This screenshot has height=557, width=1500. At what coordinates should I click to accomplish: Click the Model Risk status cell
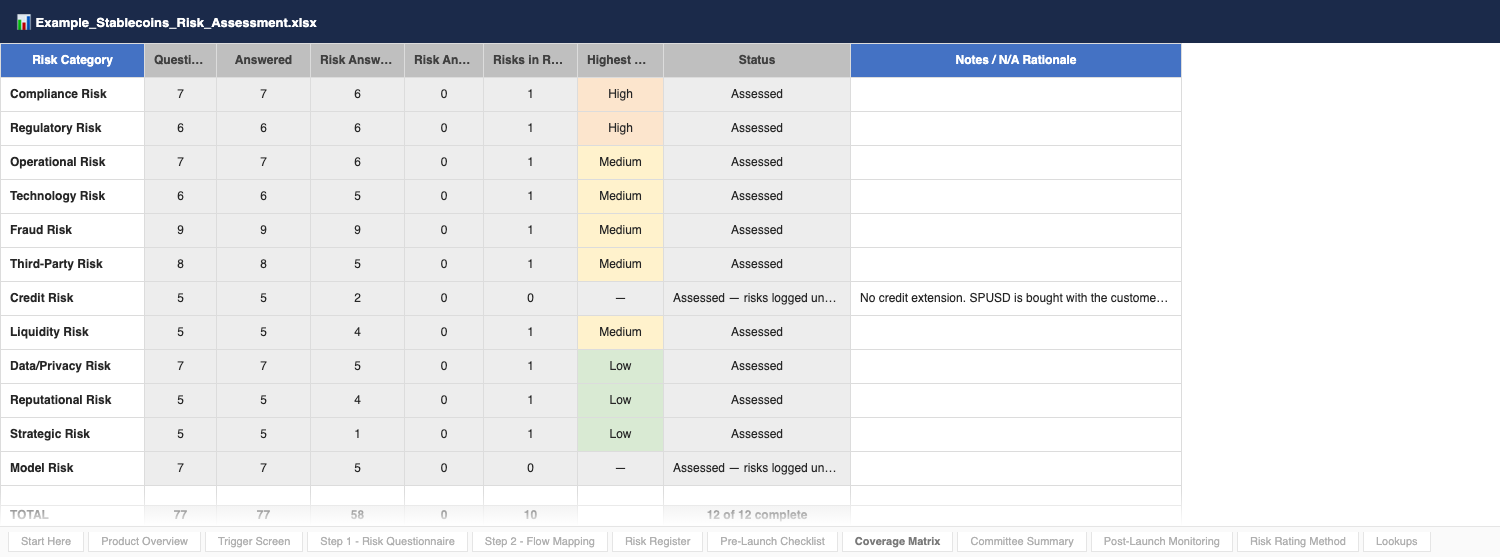click(757, 468)
